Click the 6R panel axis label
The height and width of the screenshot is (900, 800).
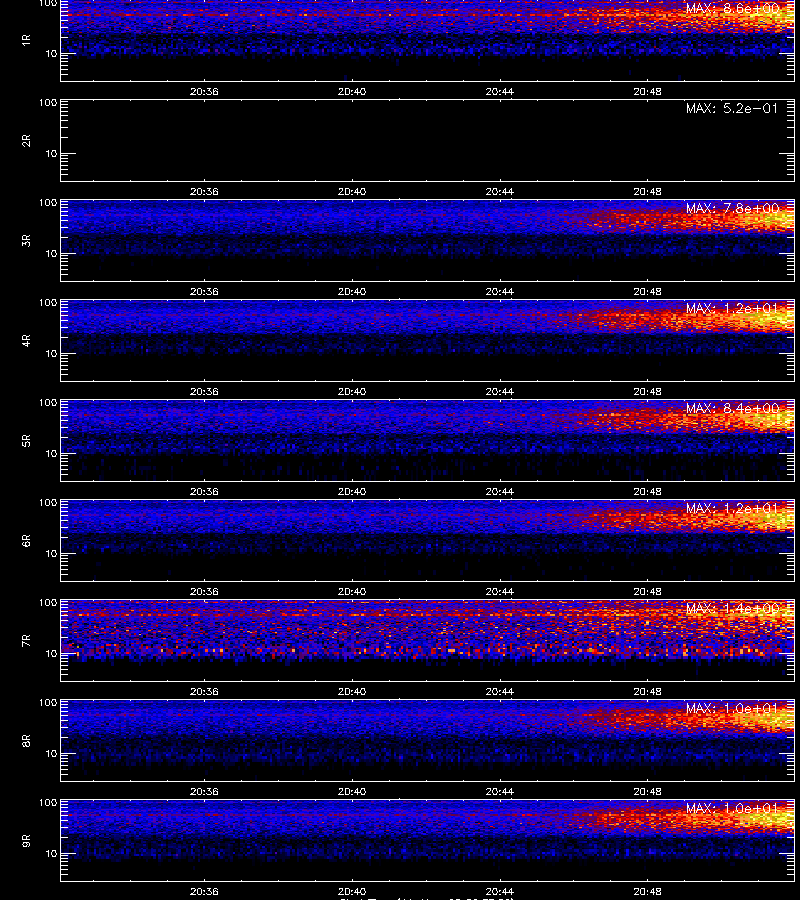pyautogui.click(x=26, y=540)
